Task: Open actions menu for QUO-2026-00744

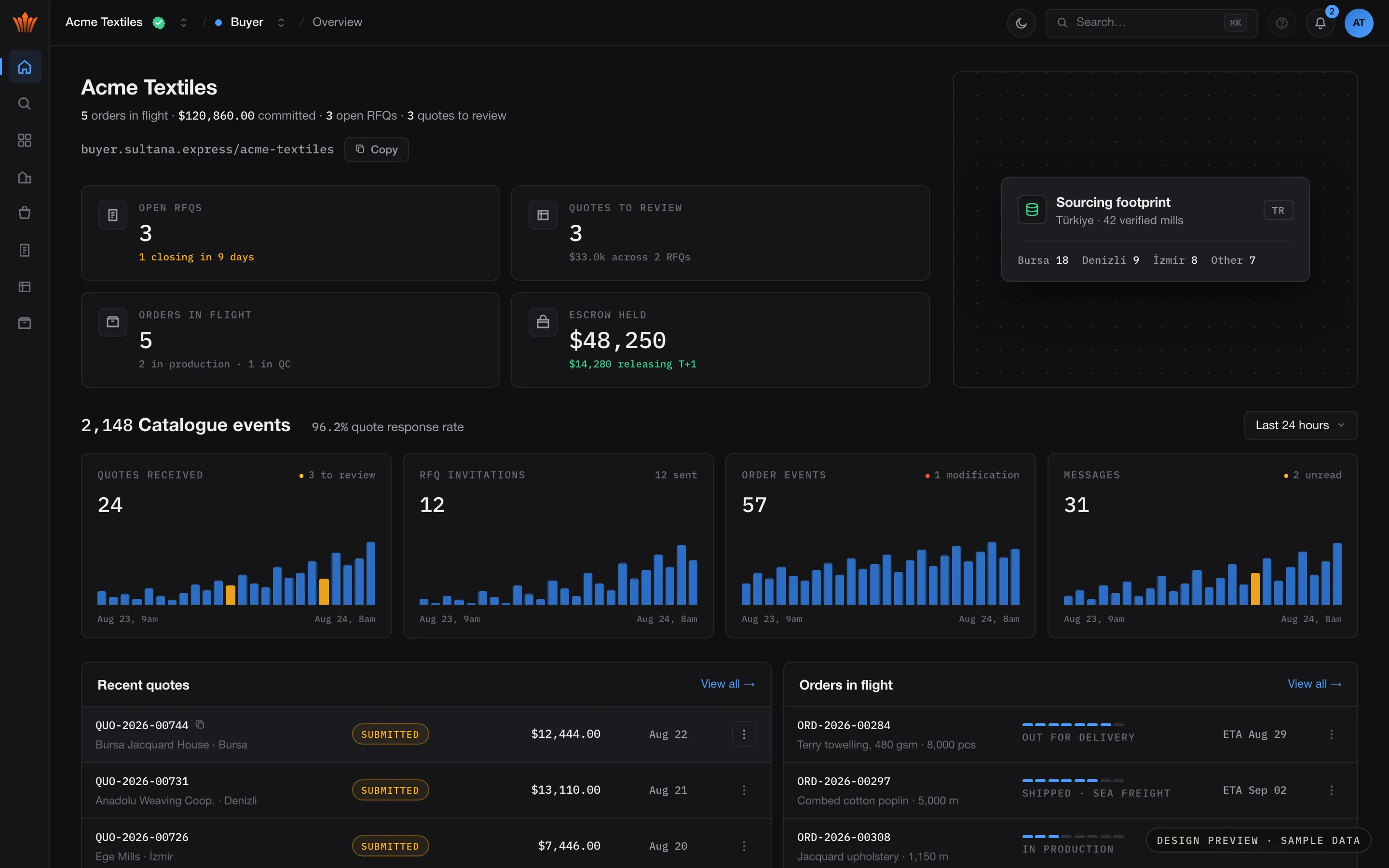Action: 744,734
